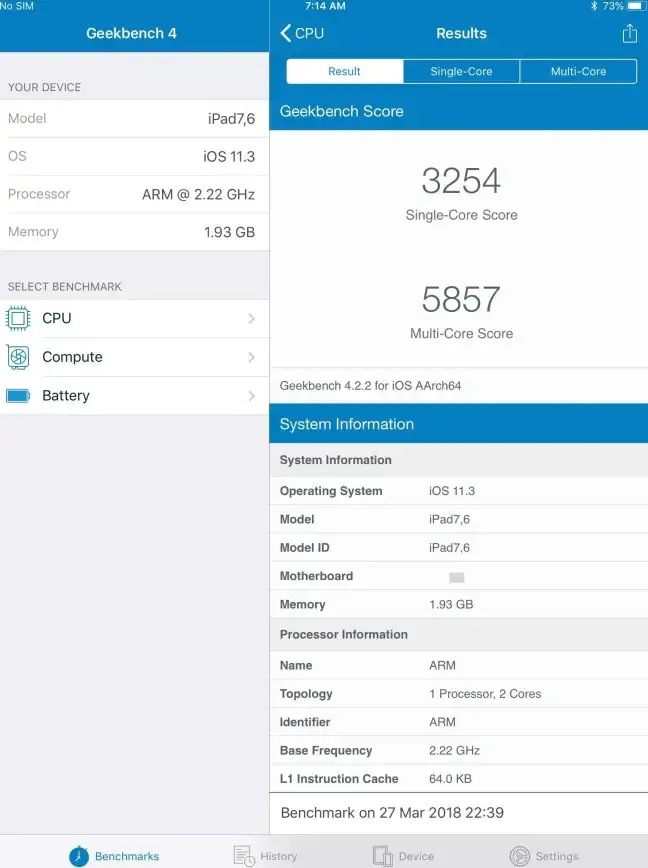Tap ARM @ 2.22 GHz processor value

[x=199, y=194]
